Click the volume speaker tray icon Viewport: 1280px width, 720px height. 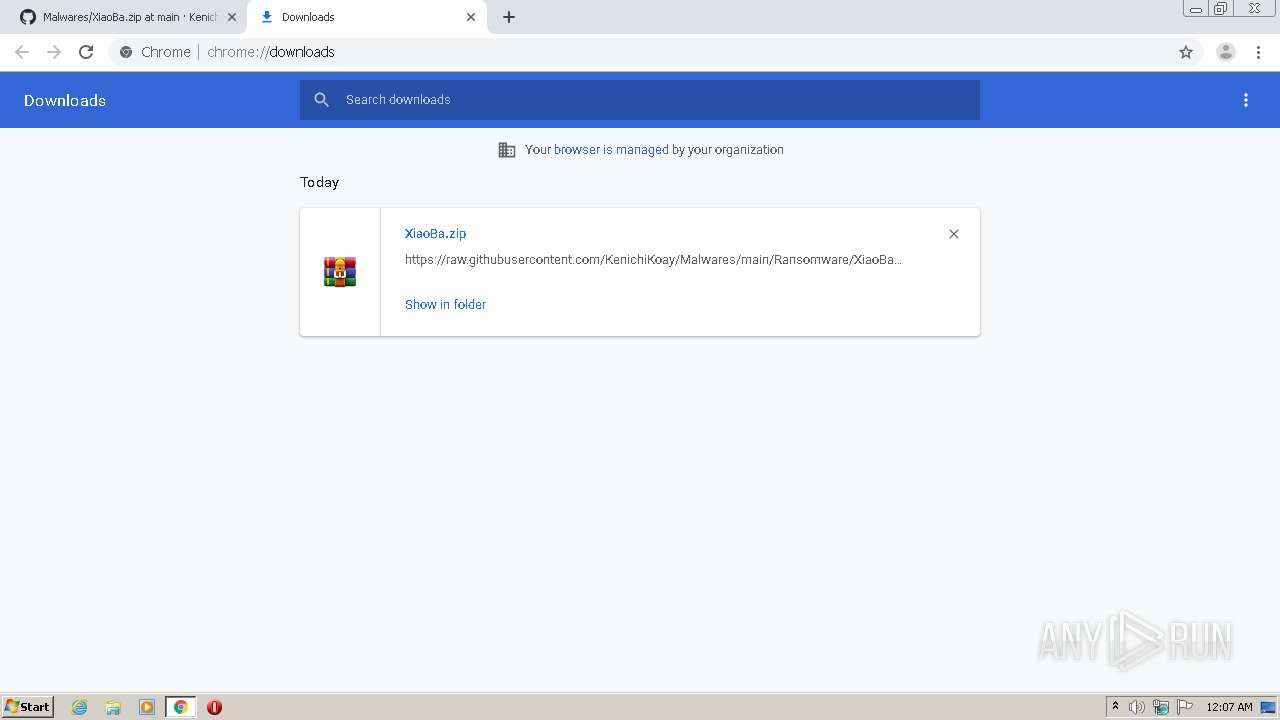click(1137, 707)
